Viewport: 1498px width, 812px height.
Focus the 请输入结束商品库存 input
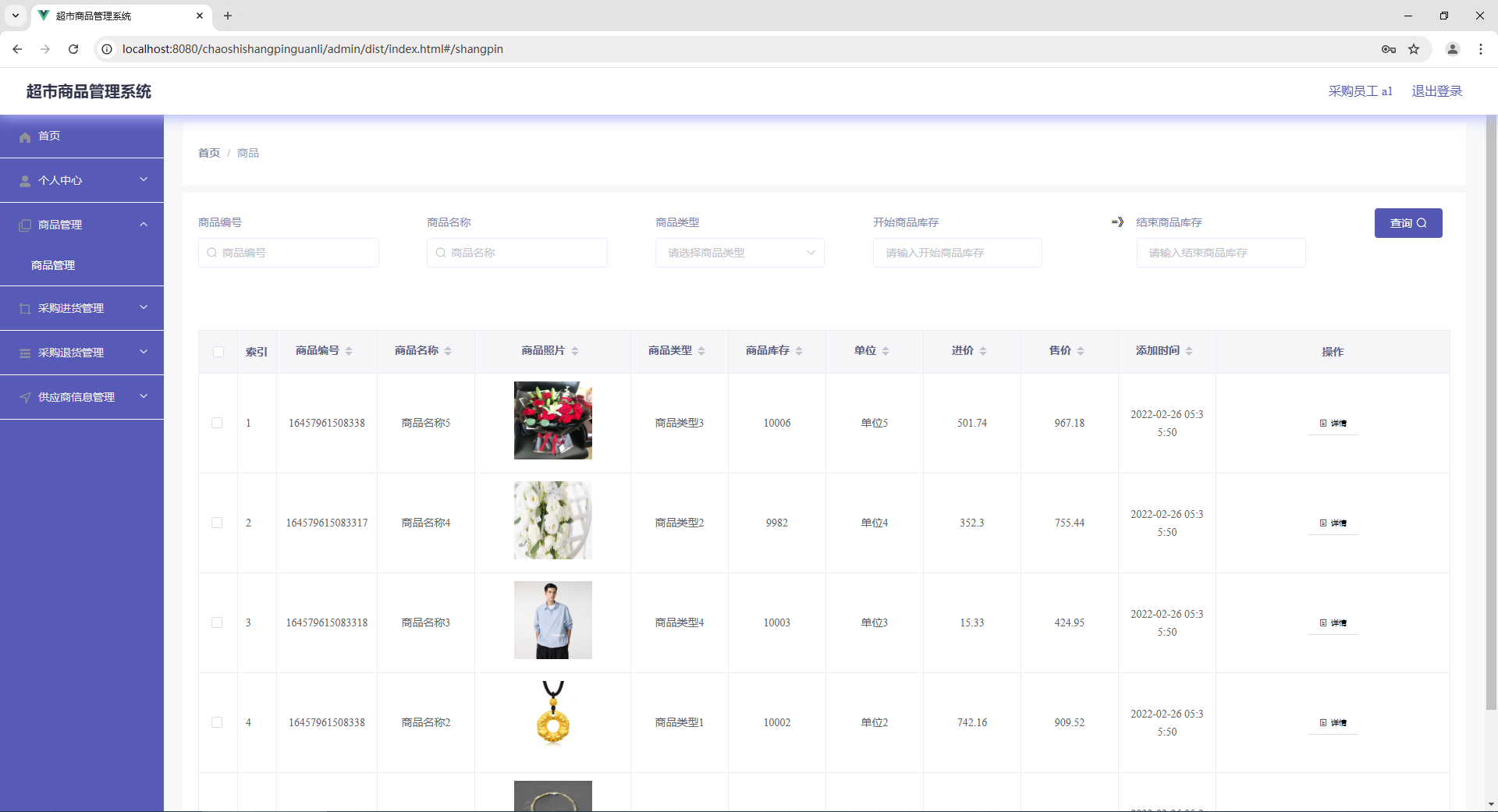tap(1221, 253)
